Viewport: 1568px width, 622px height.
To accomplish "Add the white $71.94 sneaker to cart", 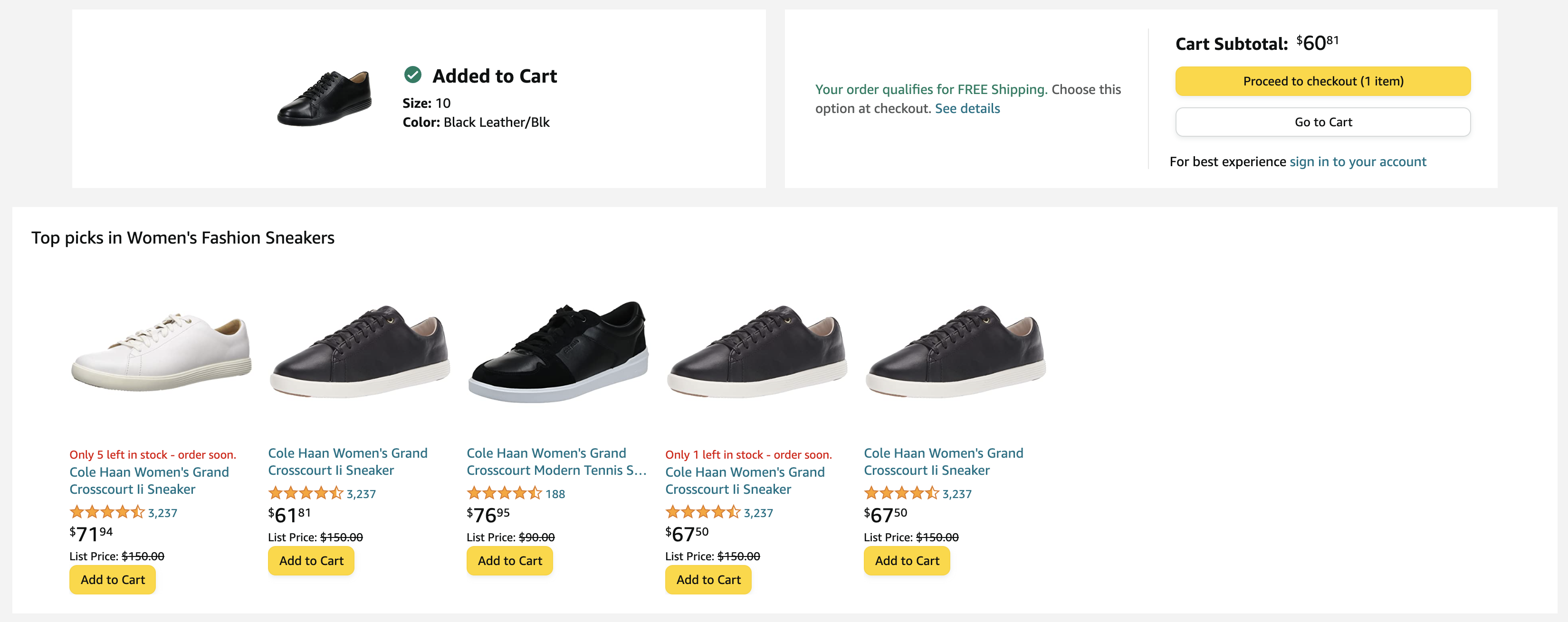I will click(x=112, y=579).
